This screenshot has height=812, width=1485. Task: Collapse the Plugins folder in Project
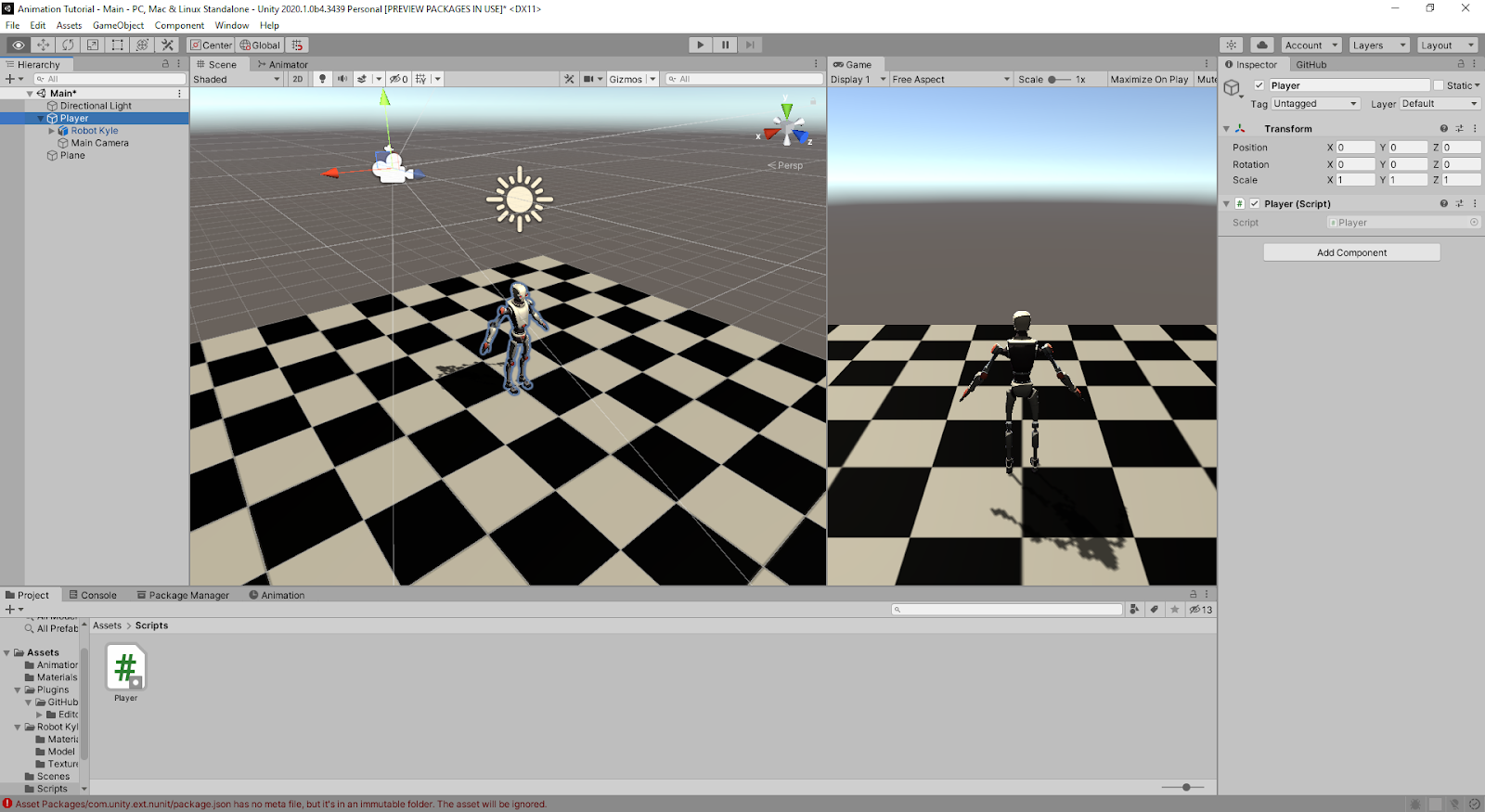tap(18, 690)
